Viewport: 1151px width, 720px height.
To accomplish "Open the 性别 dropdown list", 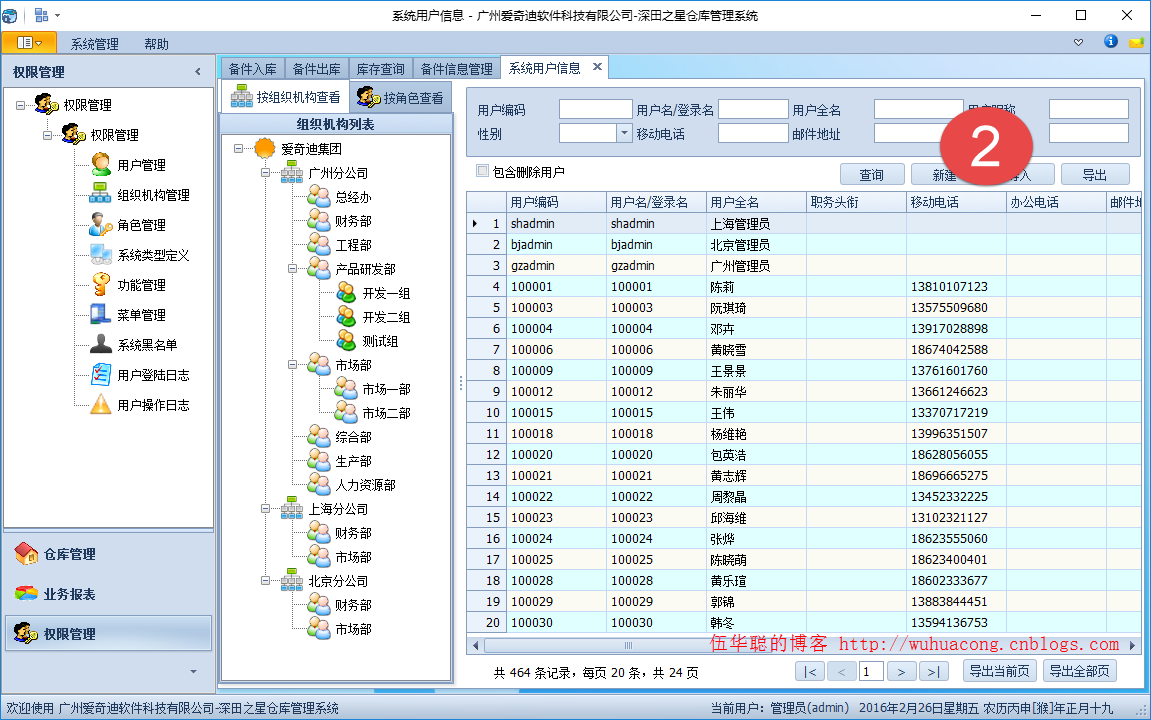I will click(x=624, y=133).
